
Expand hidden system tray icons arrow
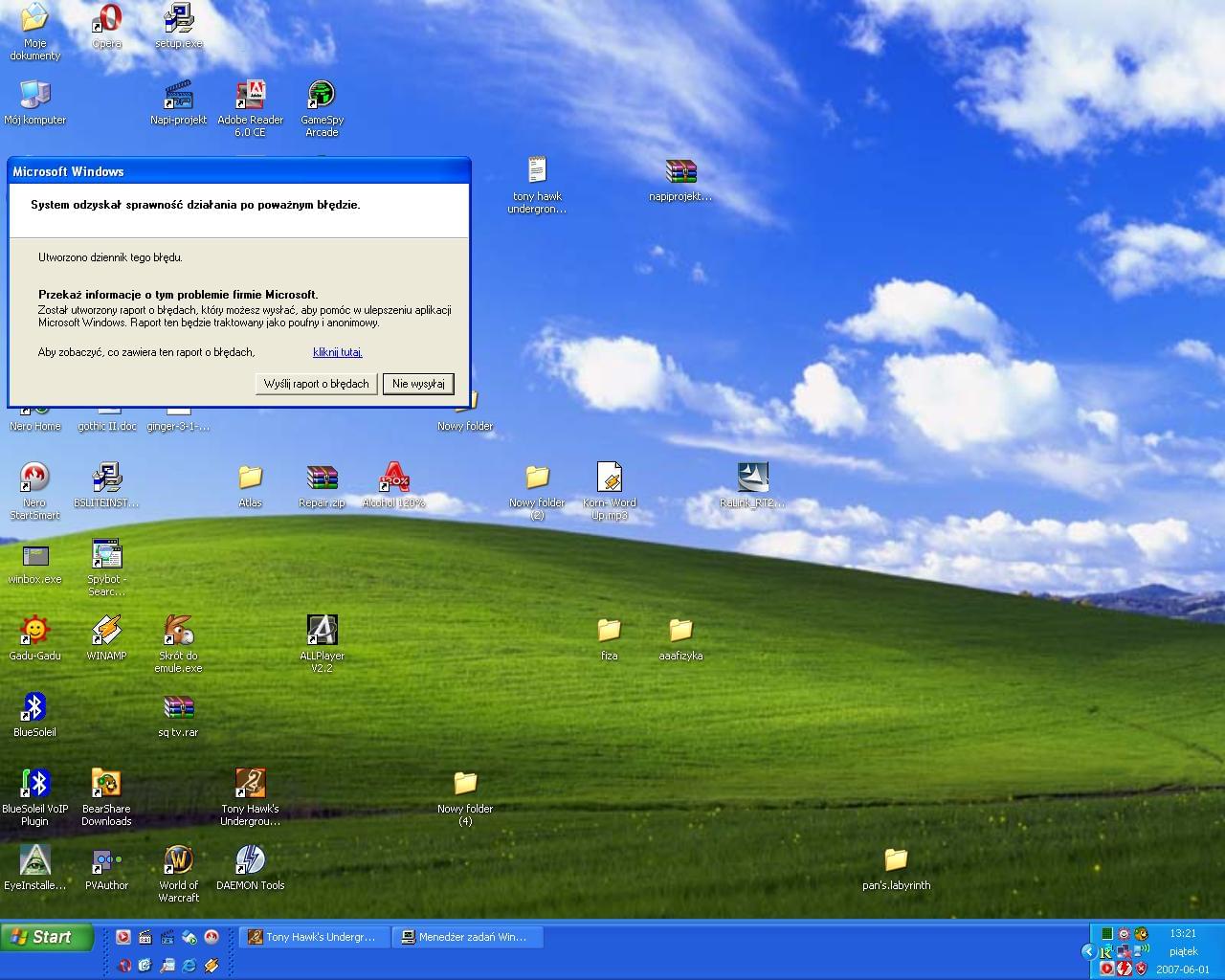click(1089, 950)
